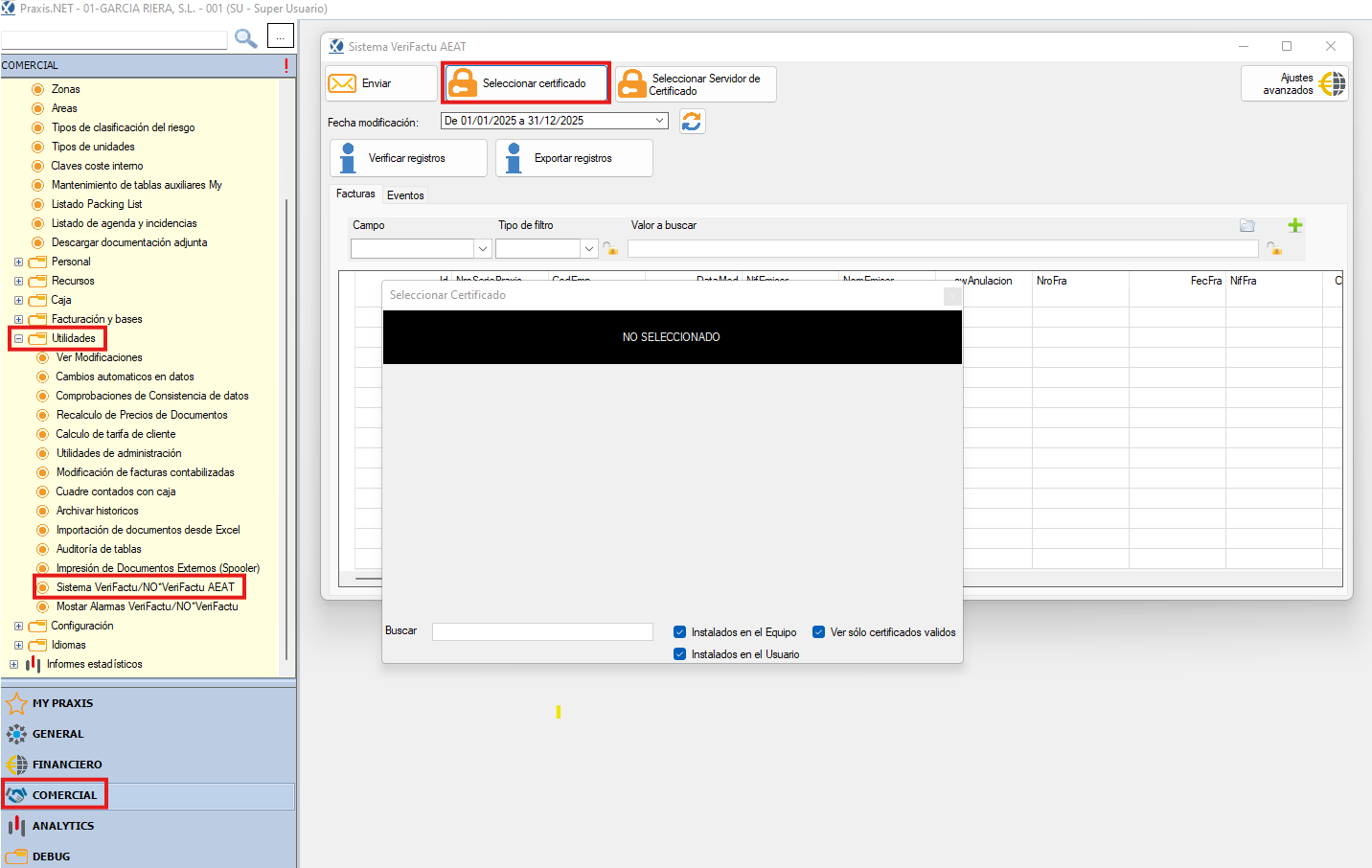
Task: Switch to the Eventos tab
Action: tap(405, 195)
